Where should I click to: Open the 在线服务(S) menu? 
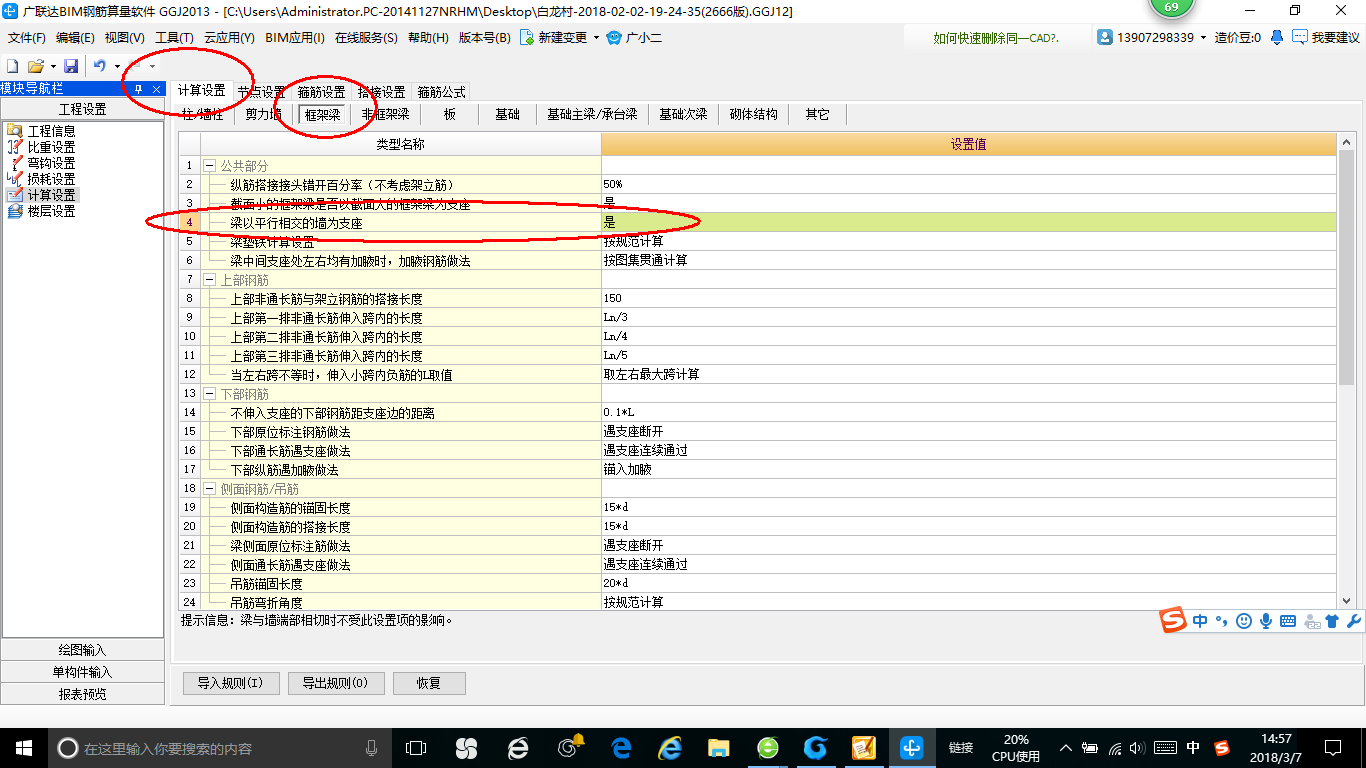[366, 38]
